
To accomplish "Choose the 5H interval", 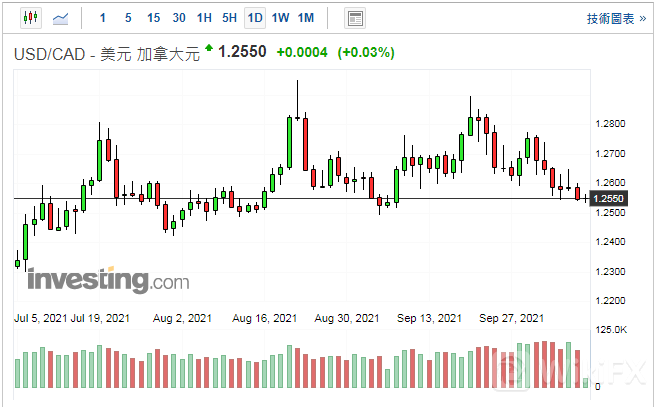I will click(229, 18).
